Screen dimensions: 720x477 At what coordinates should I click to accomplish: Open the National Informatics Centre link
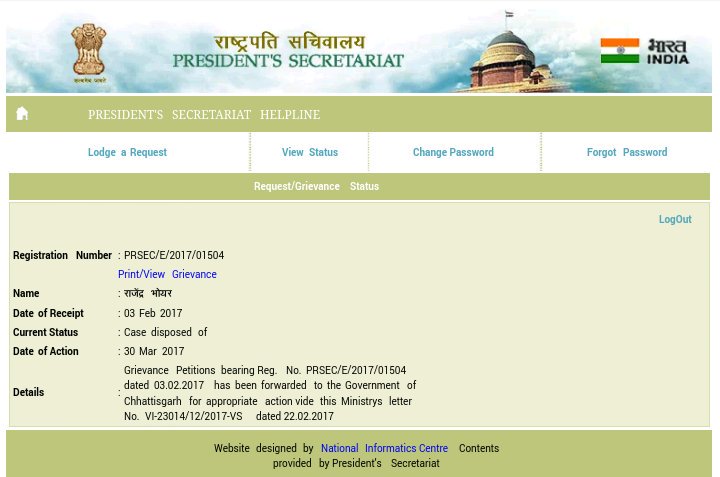click(384, 448)
